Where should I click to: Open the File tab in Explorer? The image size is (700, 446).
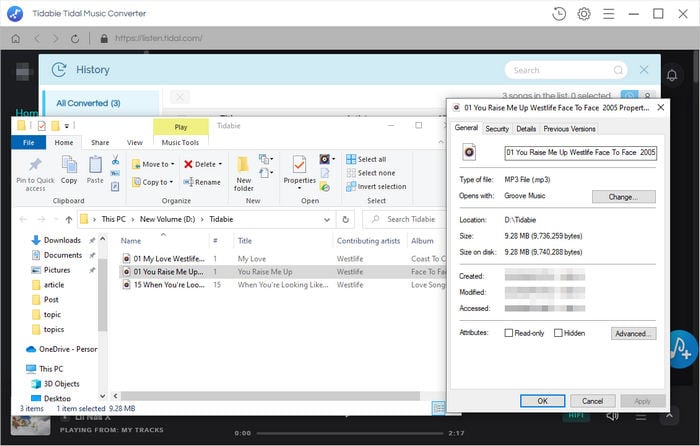coord(29,142)
